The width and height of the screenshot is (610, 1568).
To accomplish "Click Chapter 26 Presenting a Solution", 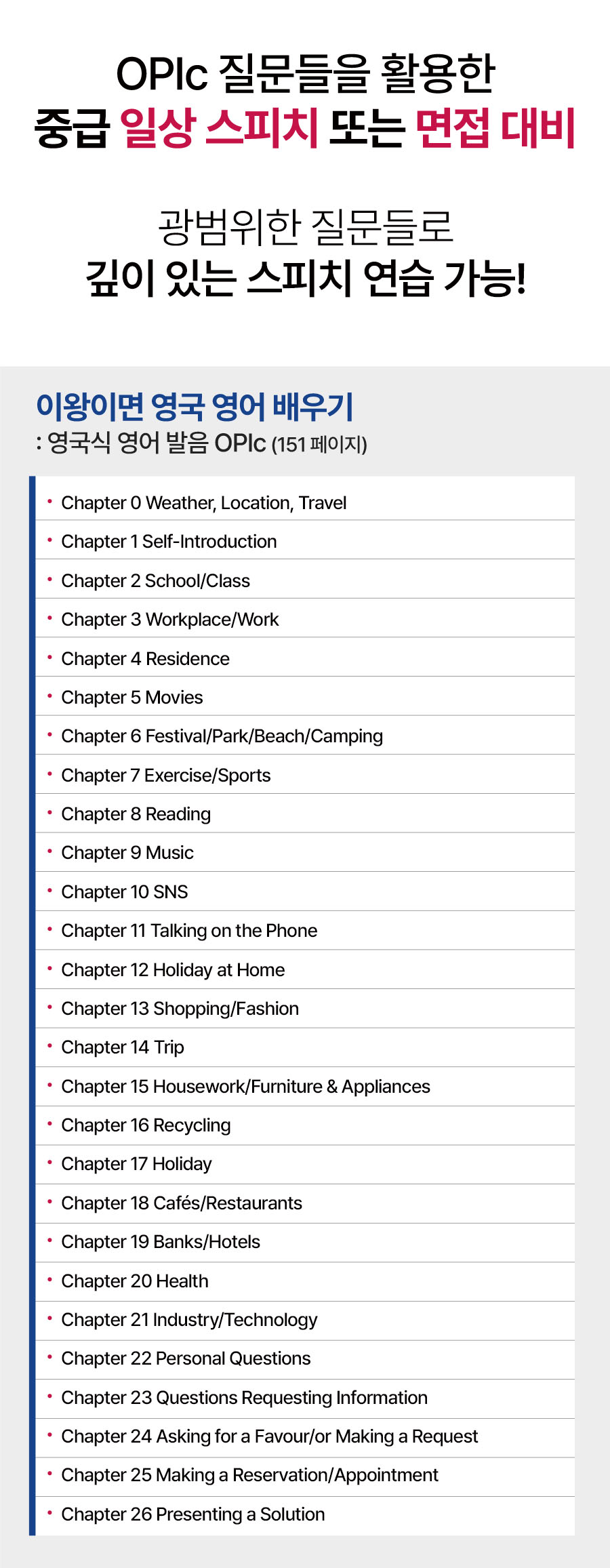I will (x=192, y=1514).
